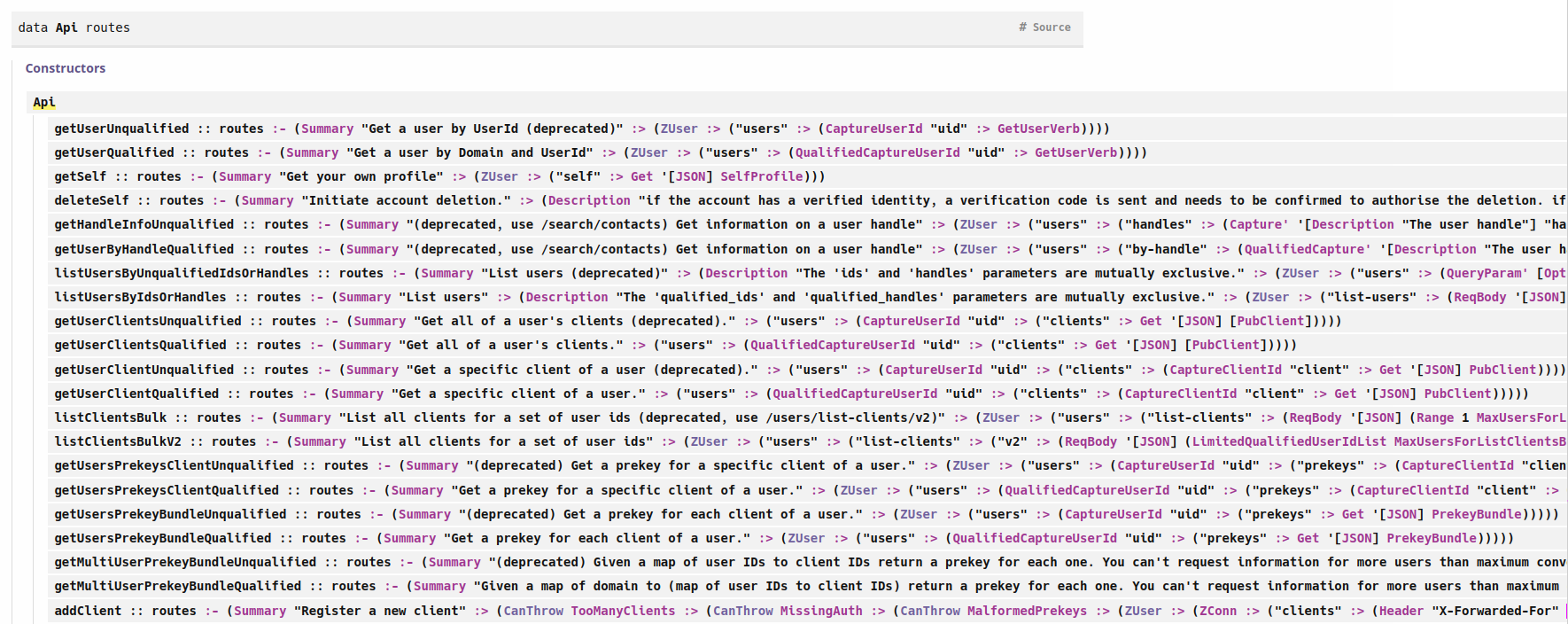Click the getMultiUserPrekeyBundleUnqualified field name
The height and width of the screenshot is (624, 1568).
click(185, 562)
